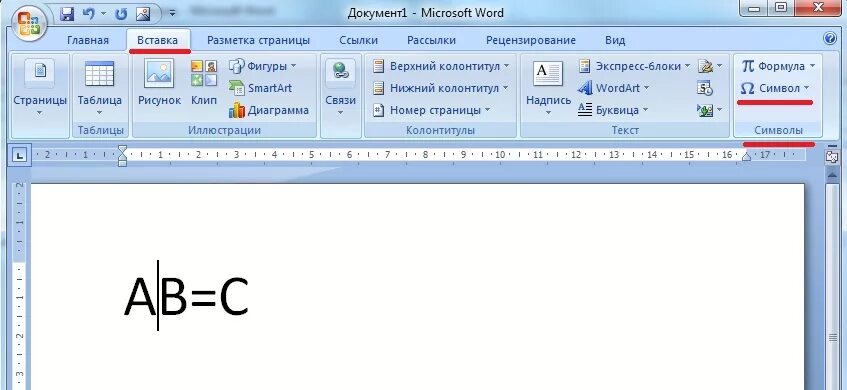847x390 pixels.
Task: Expand the Связи links group
Action: pos(340,89)
